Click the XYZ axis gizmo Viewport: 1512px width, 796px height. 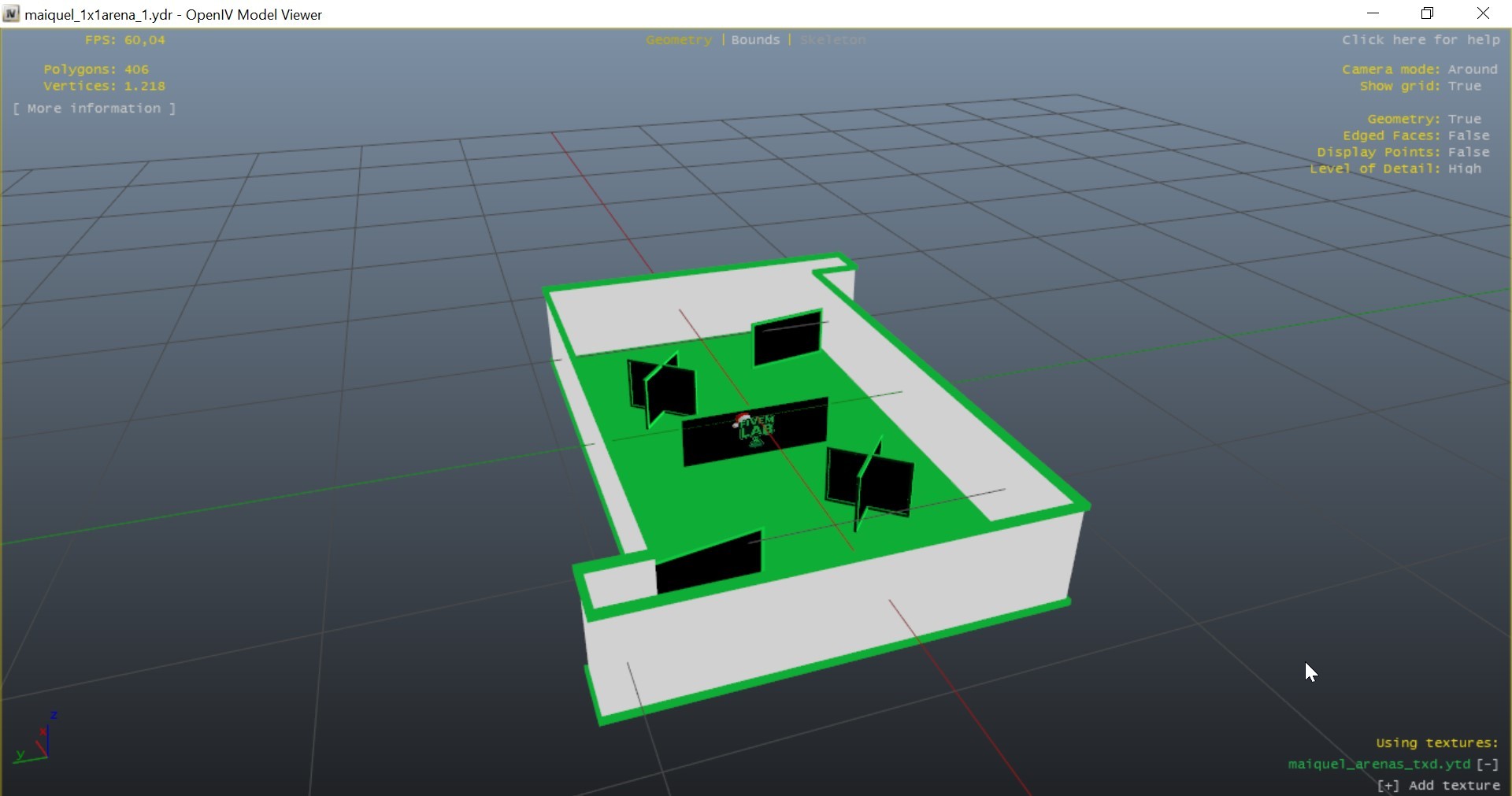(37, 739)
